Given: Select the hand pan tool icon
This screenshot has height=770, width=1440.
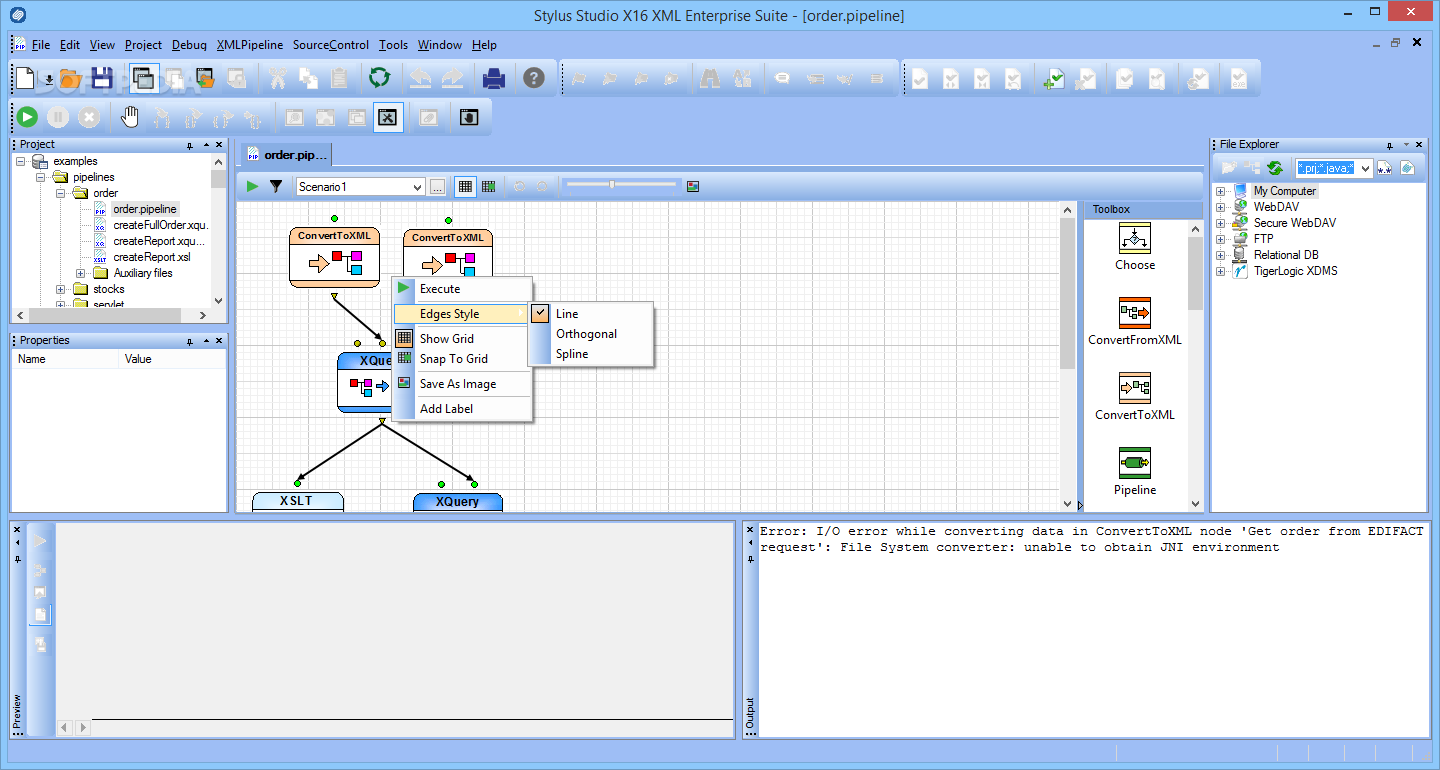Looking at the screenshot, I should [130, 117].
